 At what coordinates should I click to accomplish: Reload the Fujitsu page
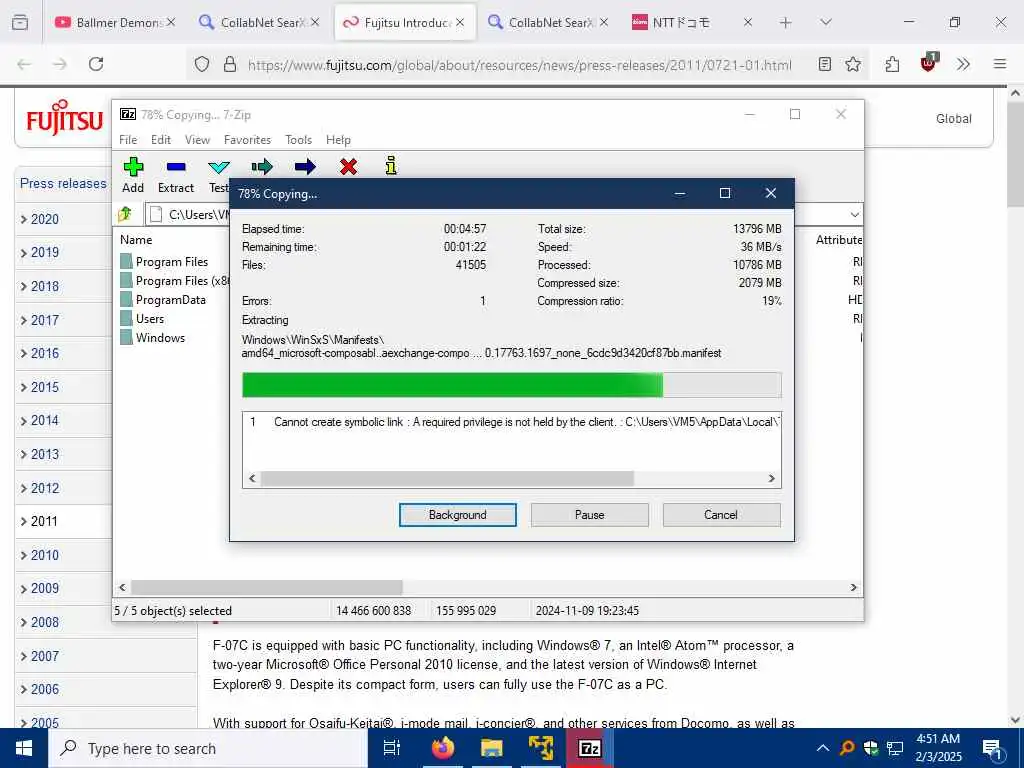coord(96,64)
